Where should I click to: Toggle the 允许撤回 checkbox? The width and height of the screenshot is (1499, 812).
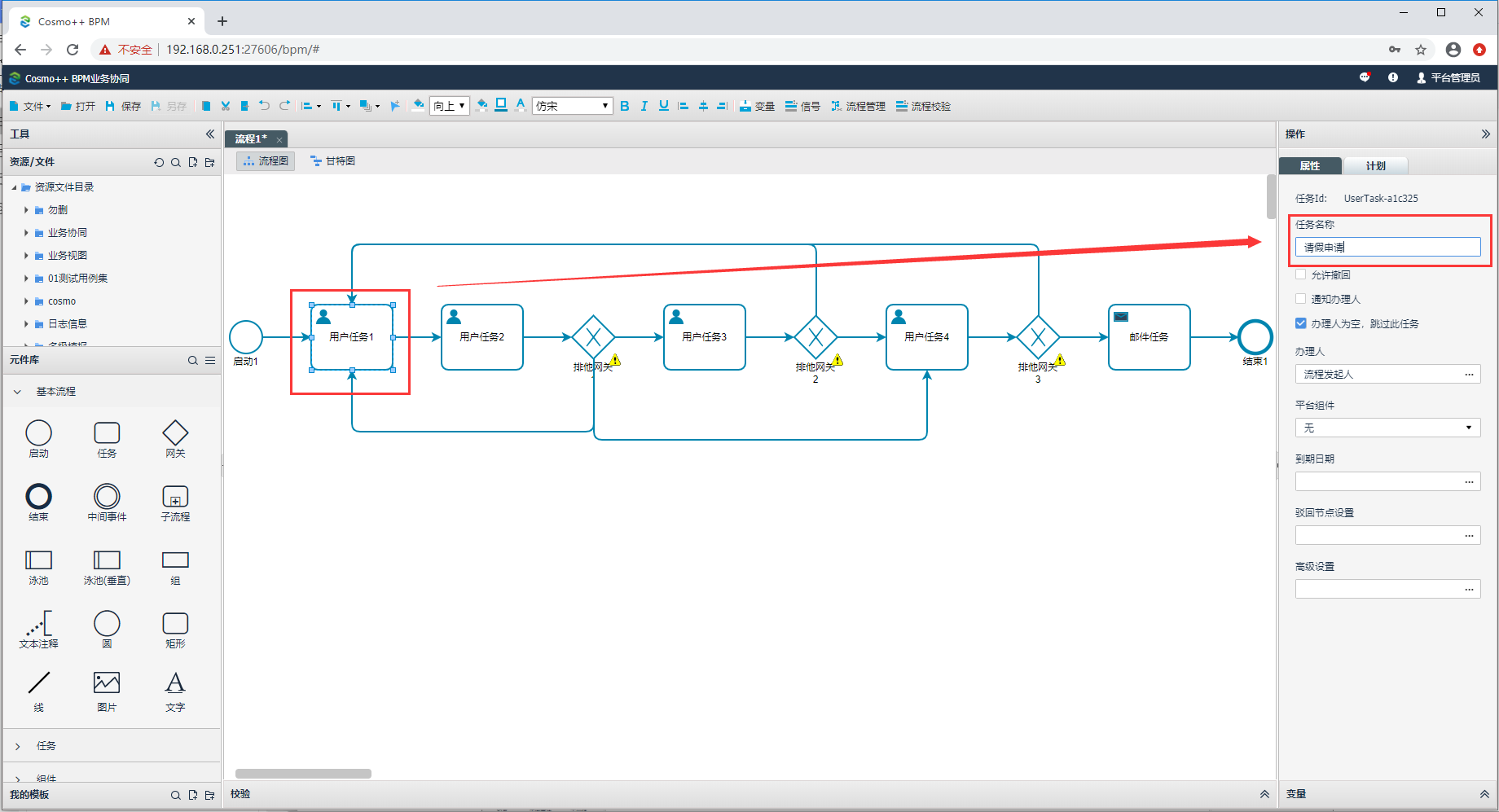(x=1301, y=274)
